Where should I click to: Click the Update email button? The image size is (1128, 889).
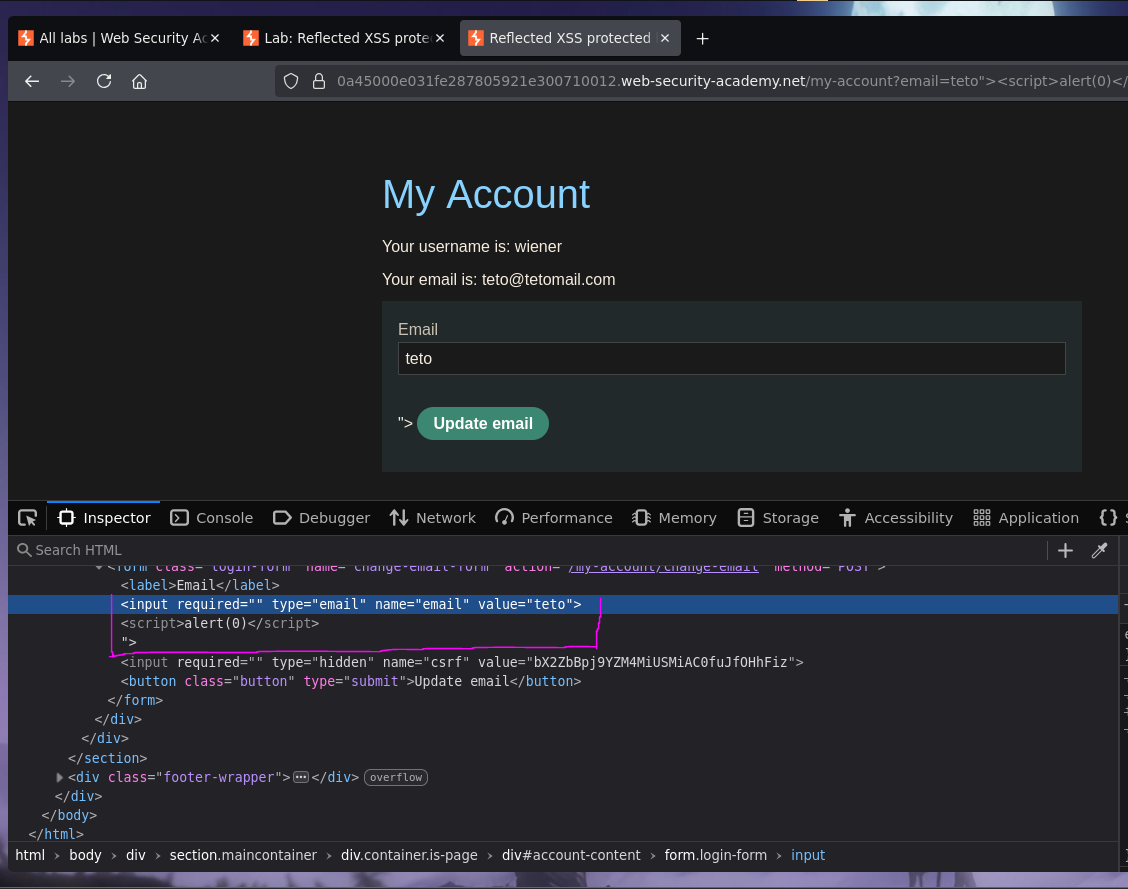[x=483, y=424]
